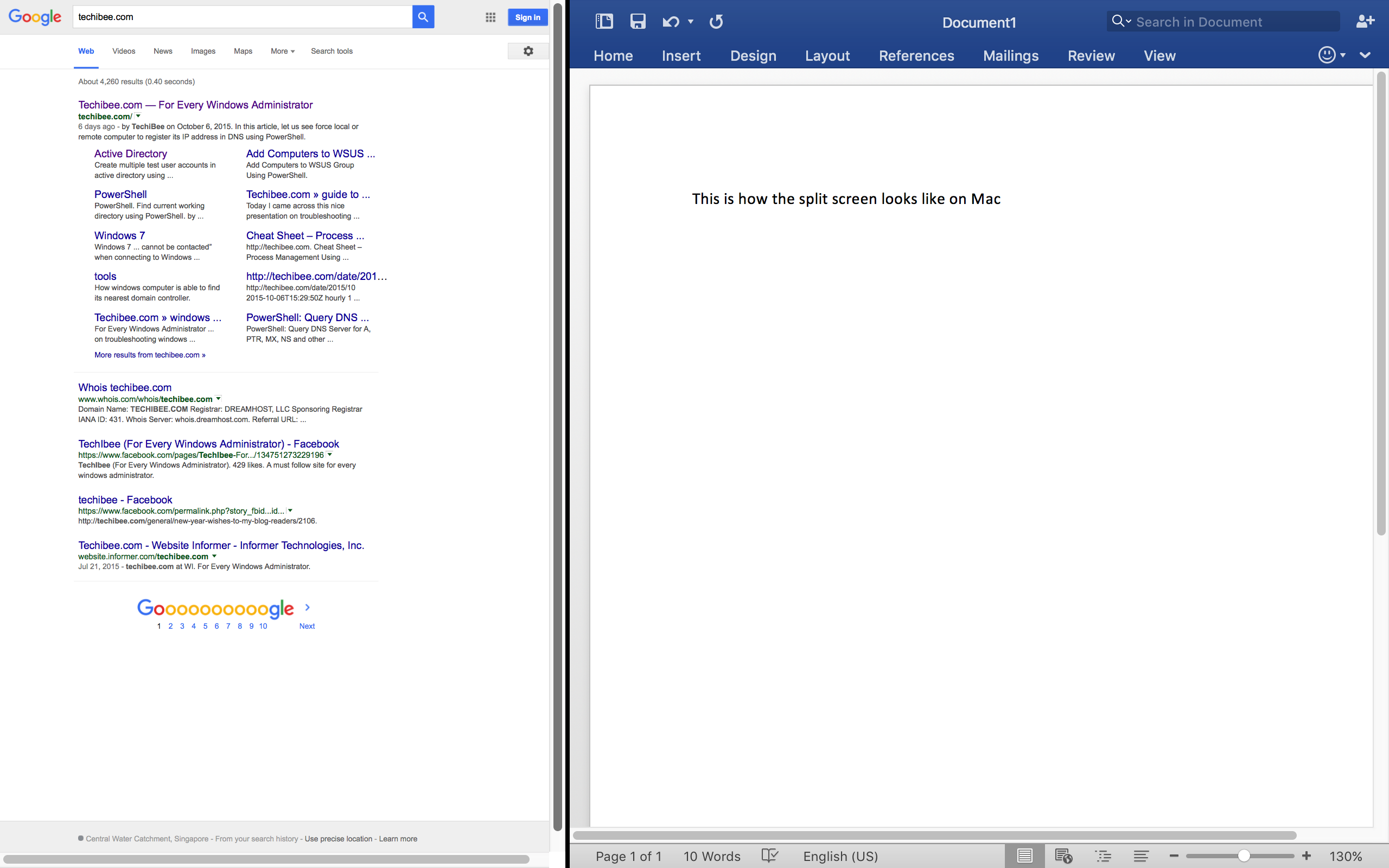Image resolution: width=1389 pixels, height=868 pixels.
Task: Click the 130% zoom level
Action: point(1346,856)
